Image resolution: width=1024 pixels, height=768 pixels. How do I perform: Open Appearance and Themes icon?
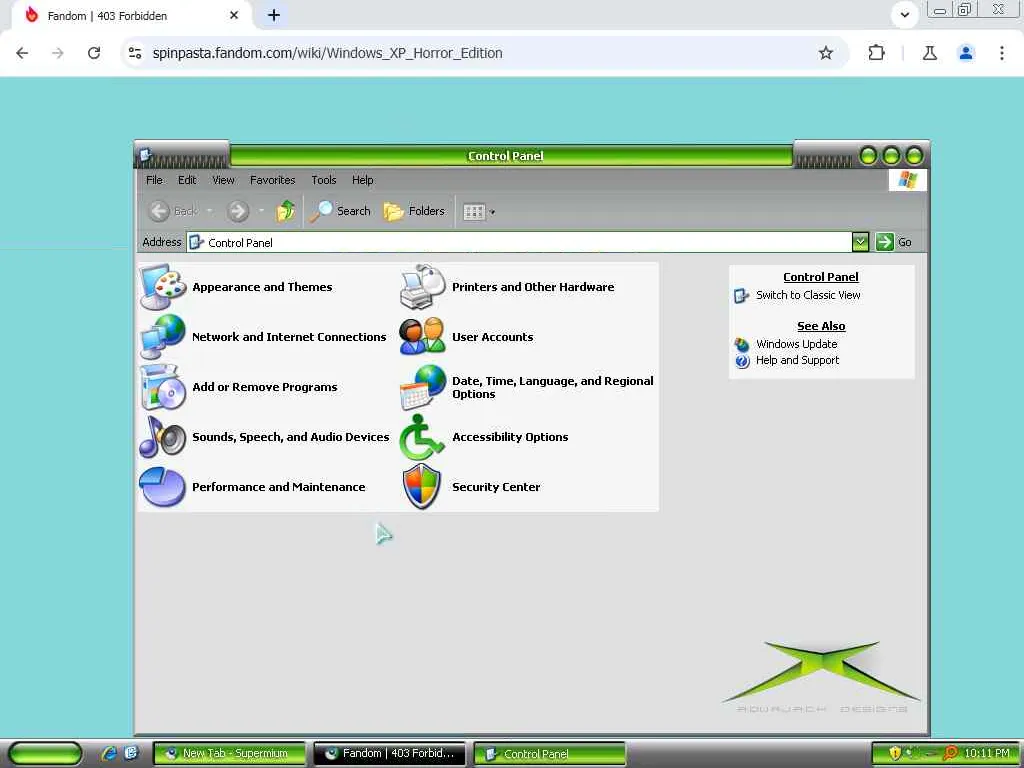pyautogui.click(x=163, y=287)
